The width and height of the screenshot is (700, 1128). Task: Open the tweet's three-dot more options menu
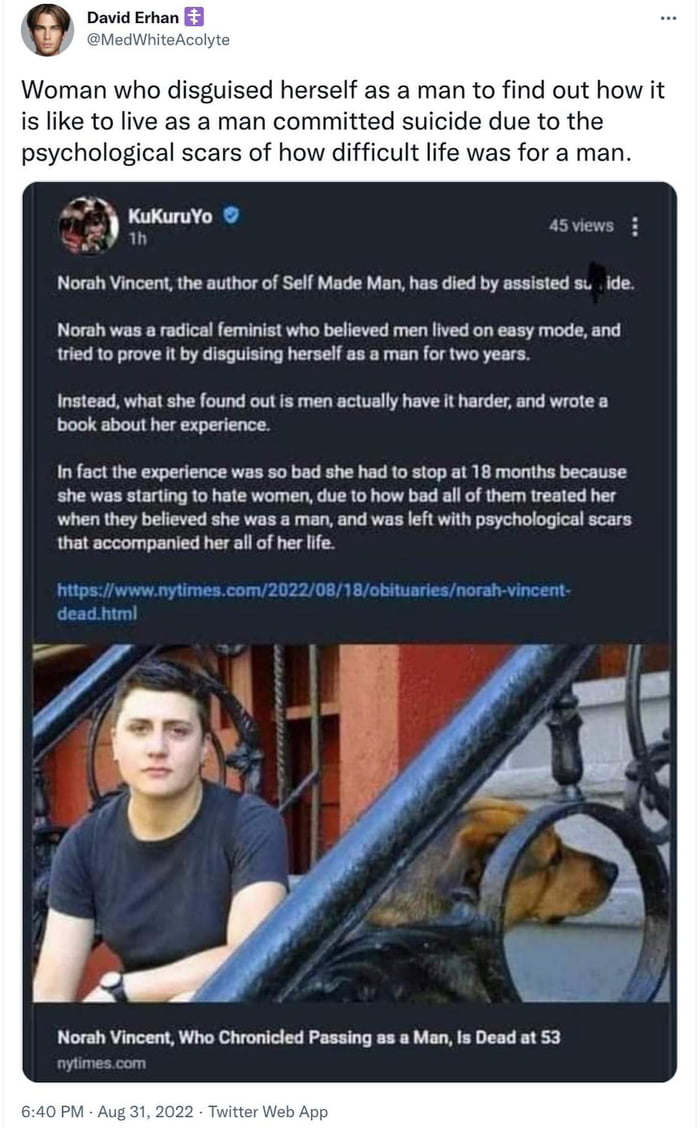[x=668, y=19]
